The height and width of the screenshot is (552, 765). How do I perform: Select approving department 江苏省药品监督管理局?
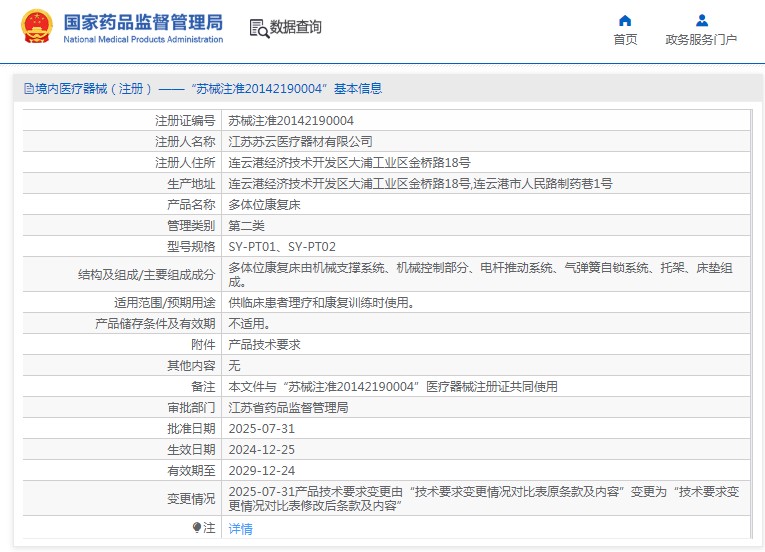[288, 408]
